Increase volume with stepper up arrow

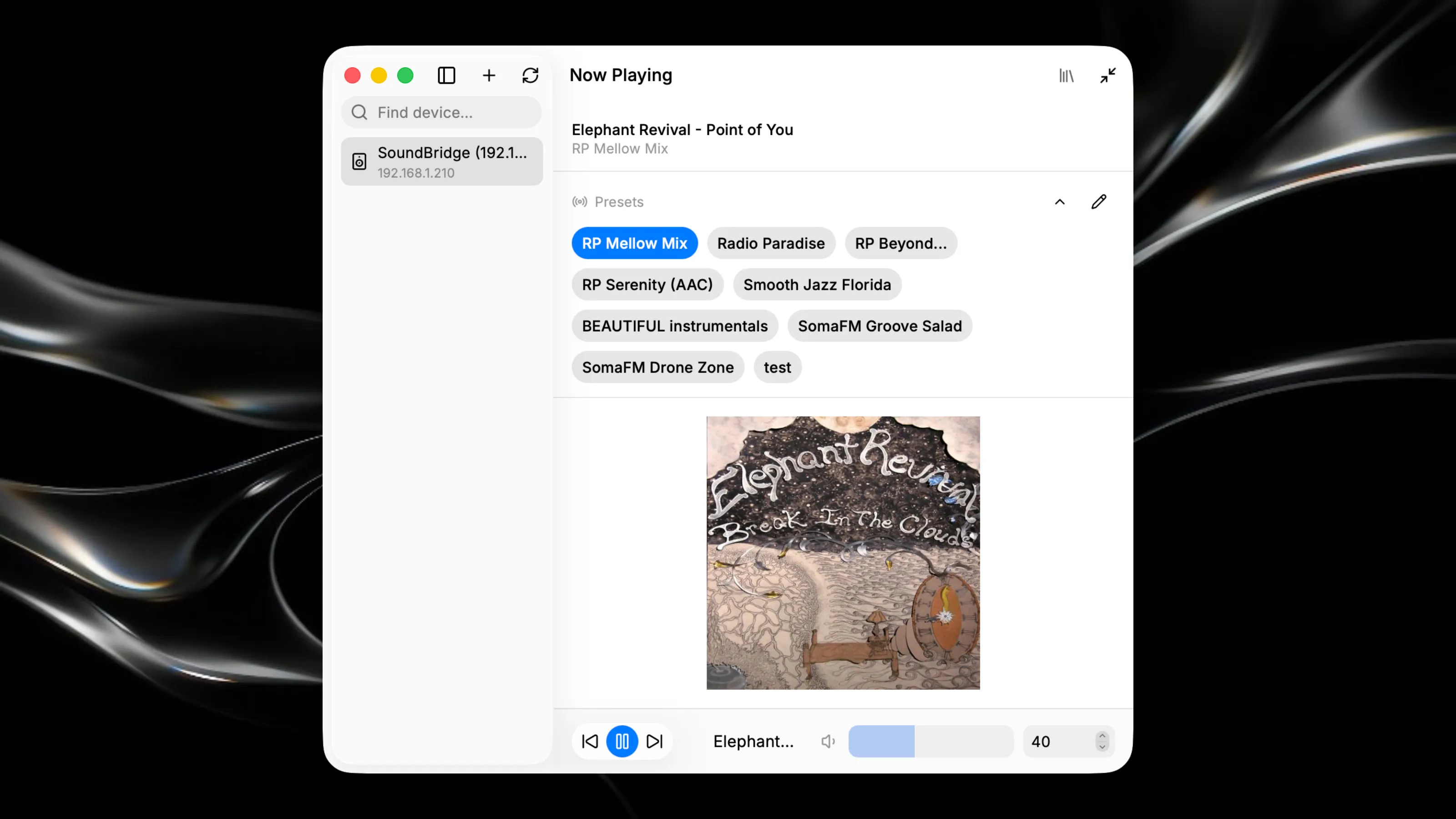(x=1102, y=736)
